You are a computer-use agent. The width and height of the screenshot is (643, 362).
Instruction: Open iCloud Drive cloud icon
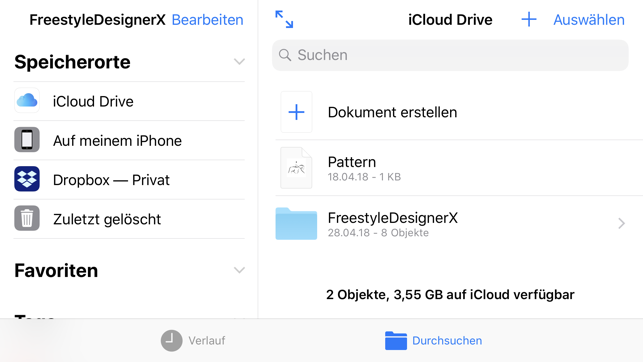click(x=27, y=100)
